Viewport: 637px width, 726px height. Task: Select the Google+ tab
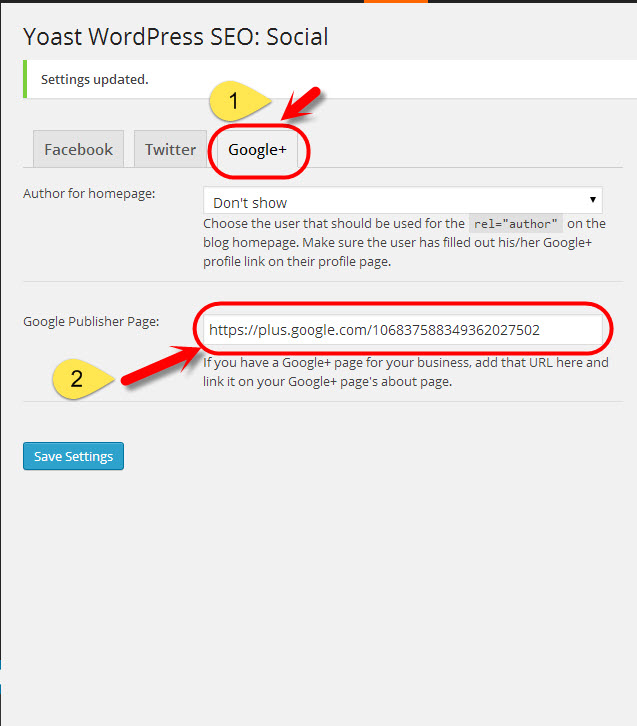click(257, 150)
